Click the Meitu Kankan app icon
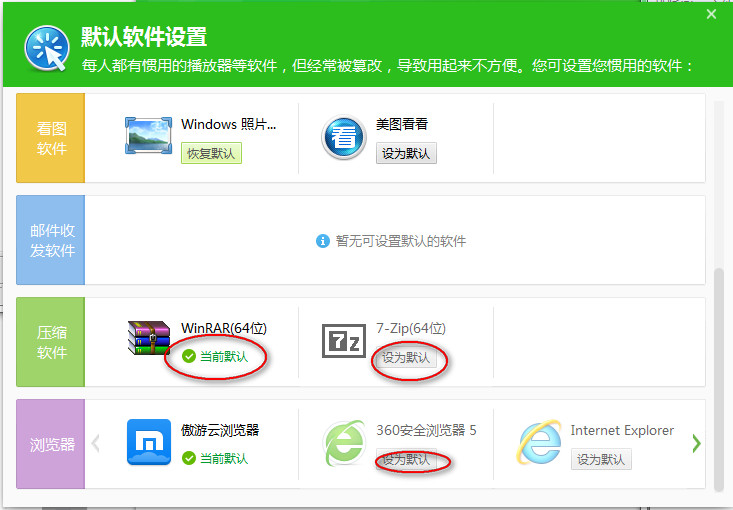733x510 pixels. pyautogui.click(x=343, y=137)
